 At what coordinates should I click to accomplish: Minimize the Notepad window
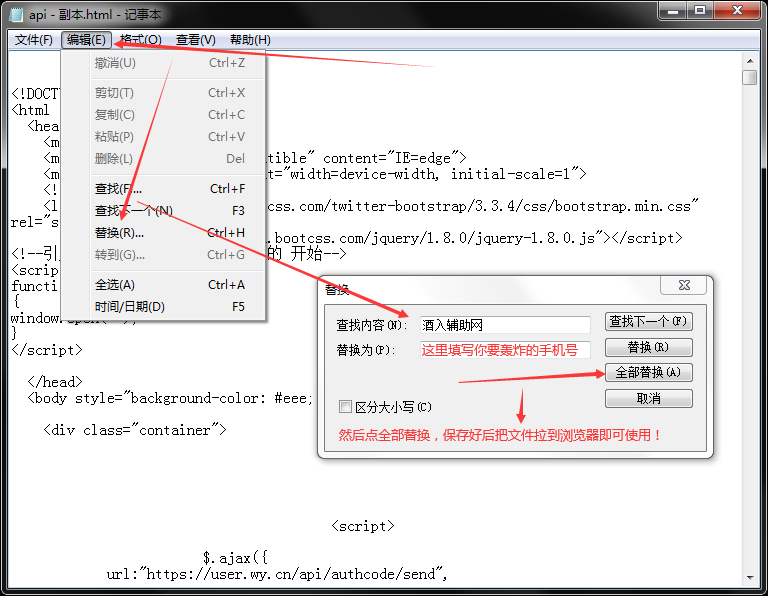(673, 10)
